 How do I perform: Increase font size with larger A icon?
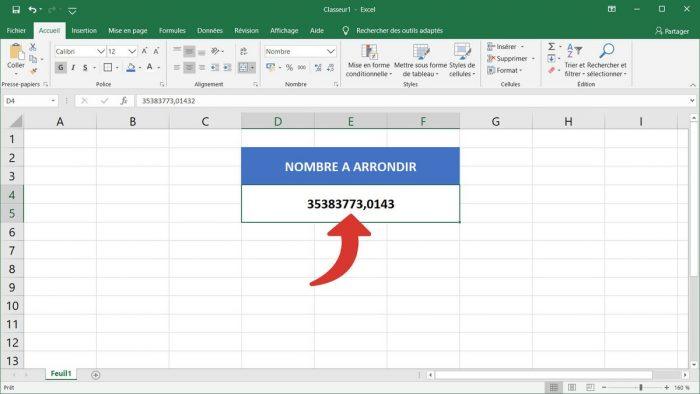[x=144, y=51]
